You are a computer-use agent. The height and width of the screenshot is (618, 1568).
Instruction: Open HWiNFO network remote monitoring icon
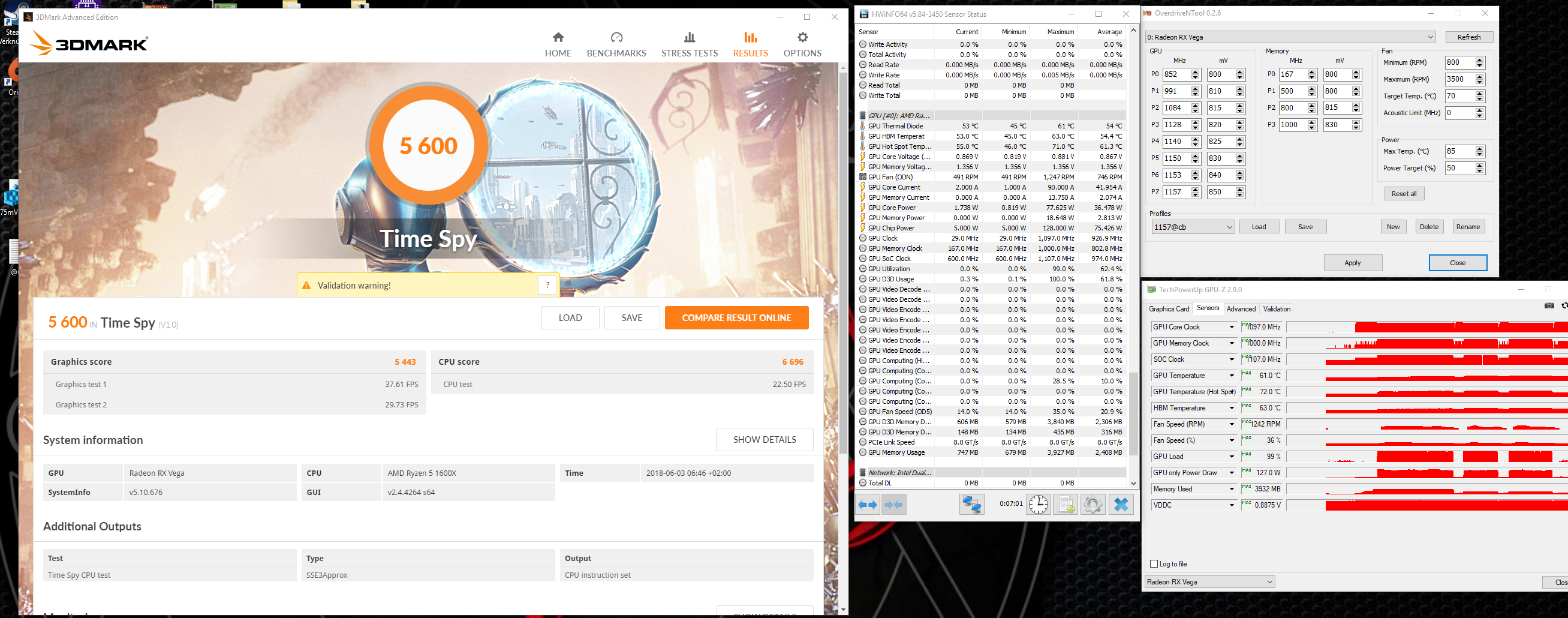(971, 505)
